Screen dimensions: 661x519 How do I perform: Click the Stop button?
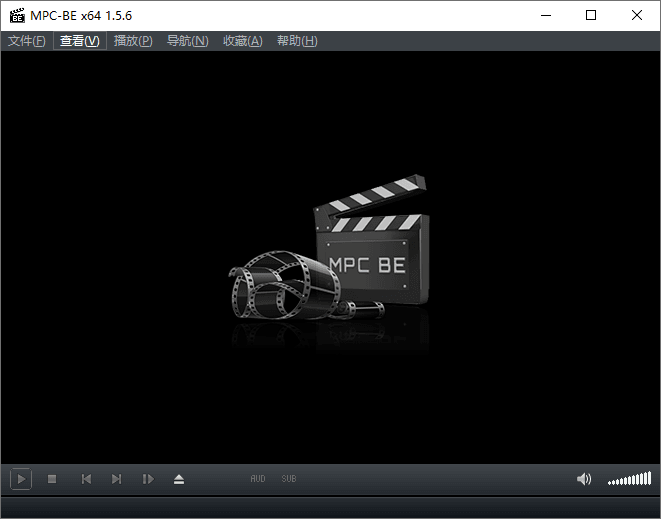(x=52, y=479)
